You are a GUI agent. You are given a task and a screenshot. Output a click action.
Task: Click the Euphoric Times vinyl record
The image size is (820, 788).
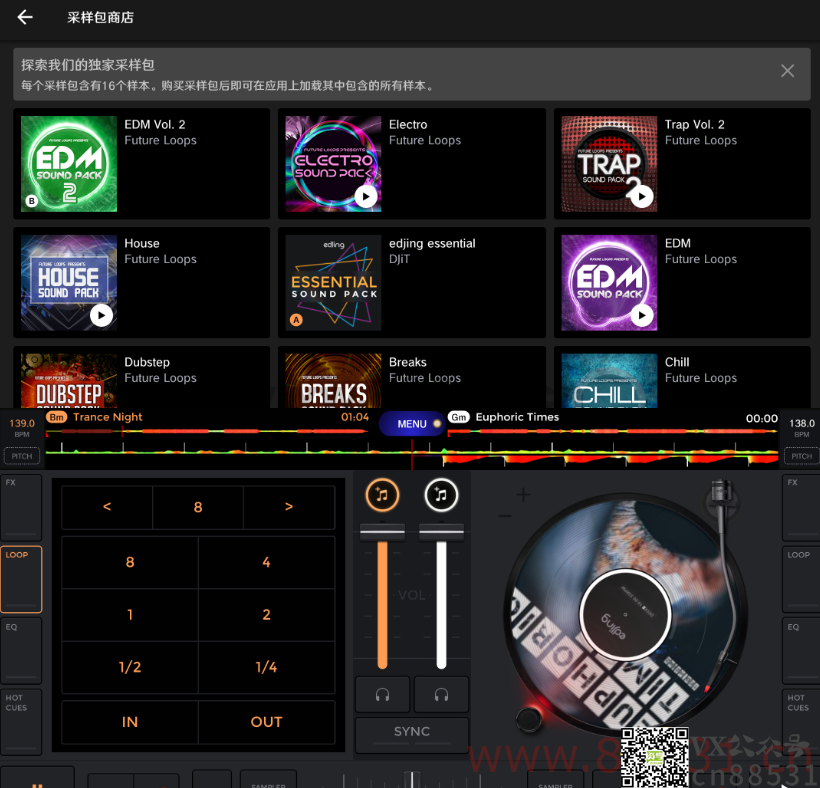[625, 614]
